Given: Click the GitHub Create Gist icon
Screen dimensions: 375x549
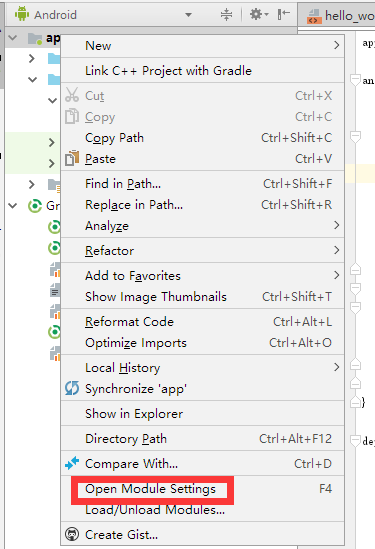Looking at the screenshot, I should (72, 534).
